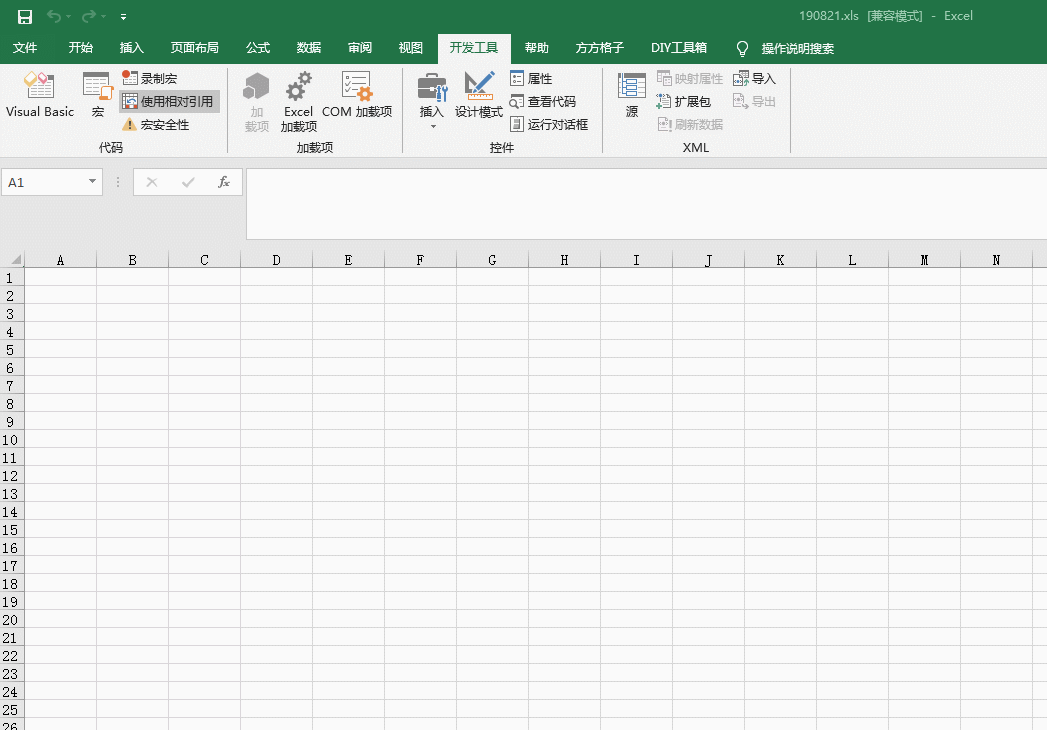
Task: Switch to the 视图 tab
Action: point(411,47)
